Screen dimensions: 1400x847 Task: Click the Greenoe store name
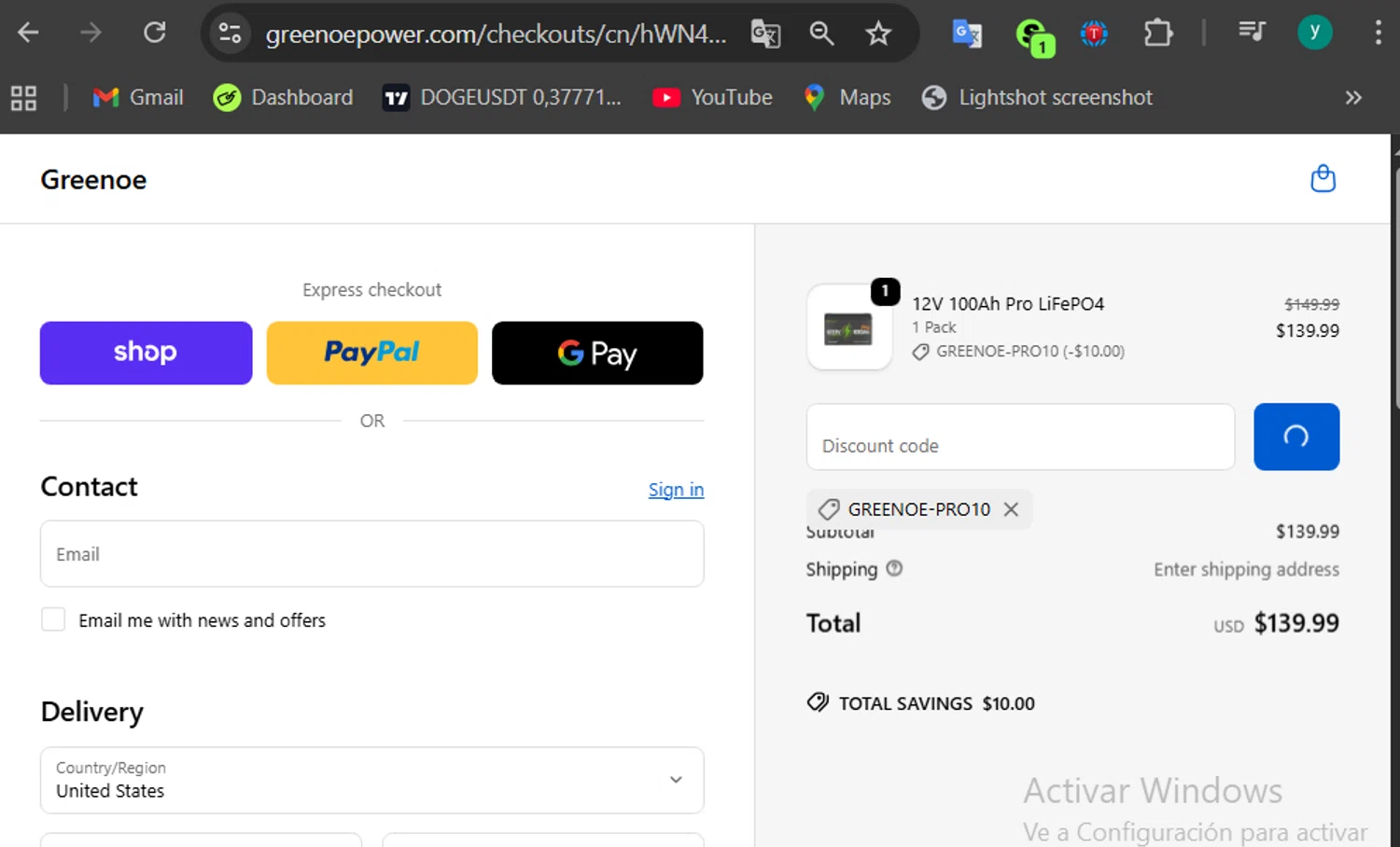pos(93,180)
